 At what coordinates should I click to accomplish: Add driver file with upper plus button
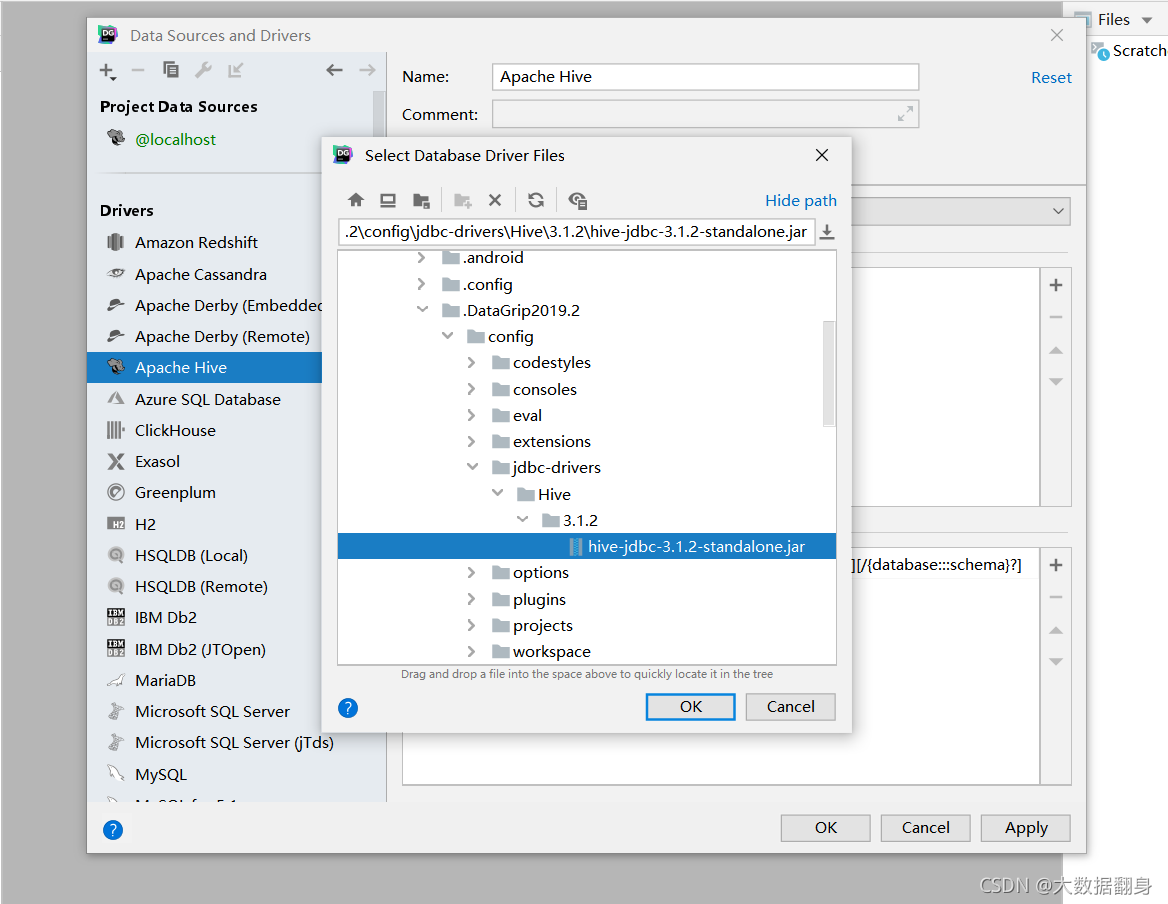[x=1056, y=285]
